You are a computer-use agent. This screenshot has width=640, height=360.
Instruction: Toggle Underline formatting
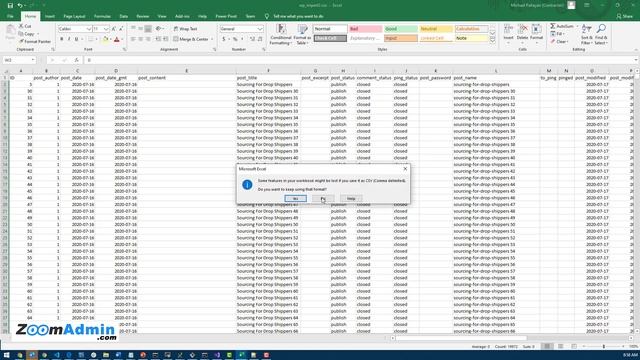[76, 39]
